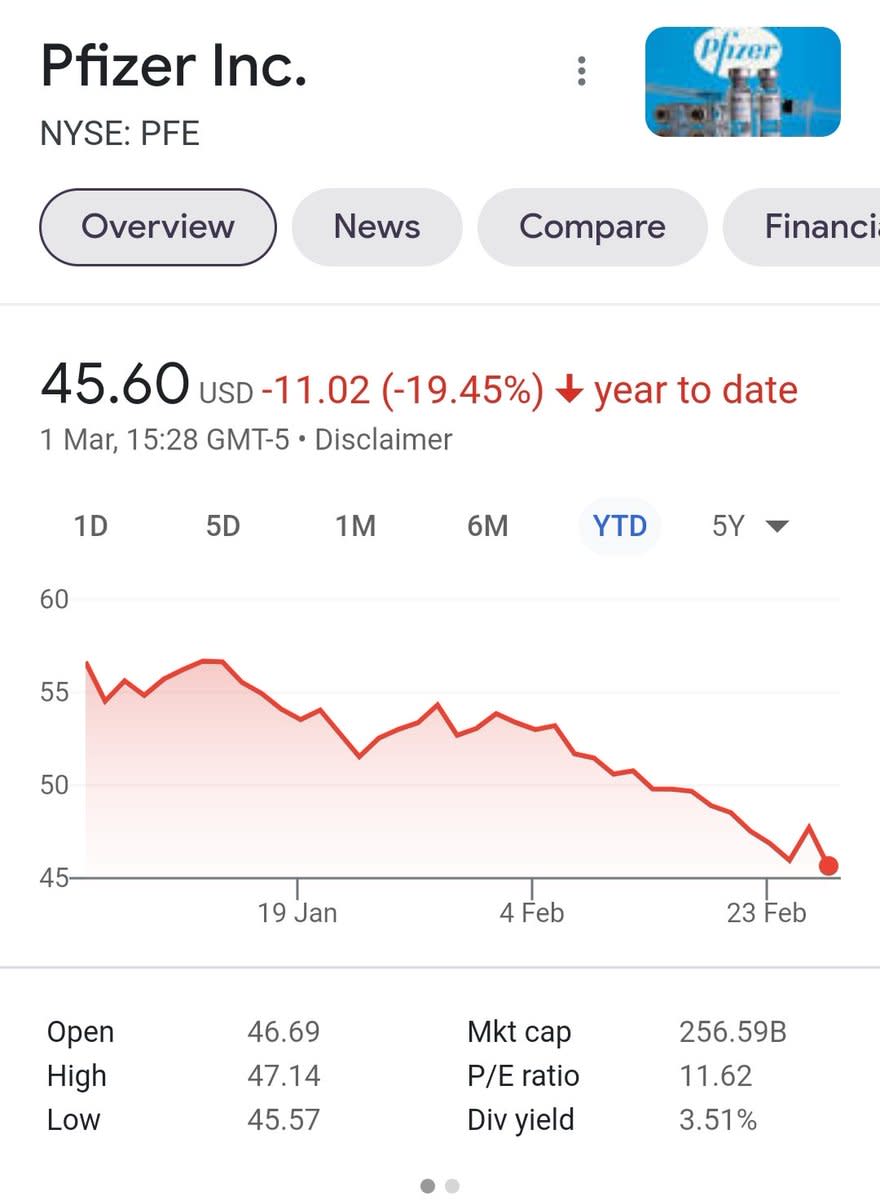Click the red latest price dot on chart
Image resolution: width=880 pixels, height=1200 pixels.
[x=828, y=866]
